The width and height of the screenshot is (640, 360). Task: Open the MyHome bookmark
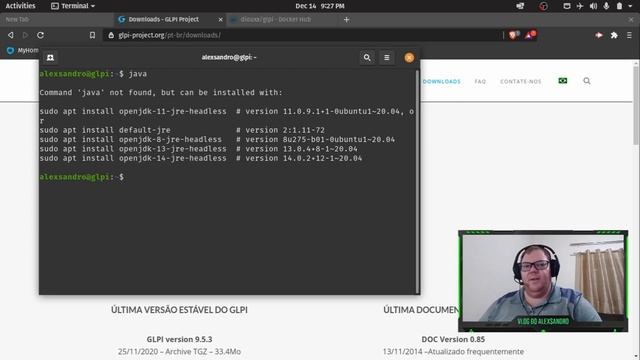tap(23, 50)
